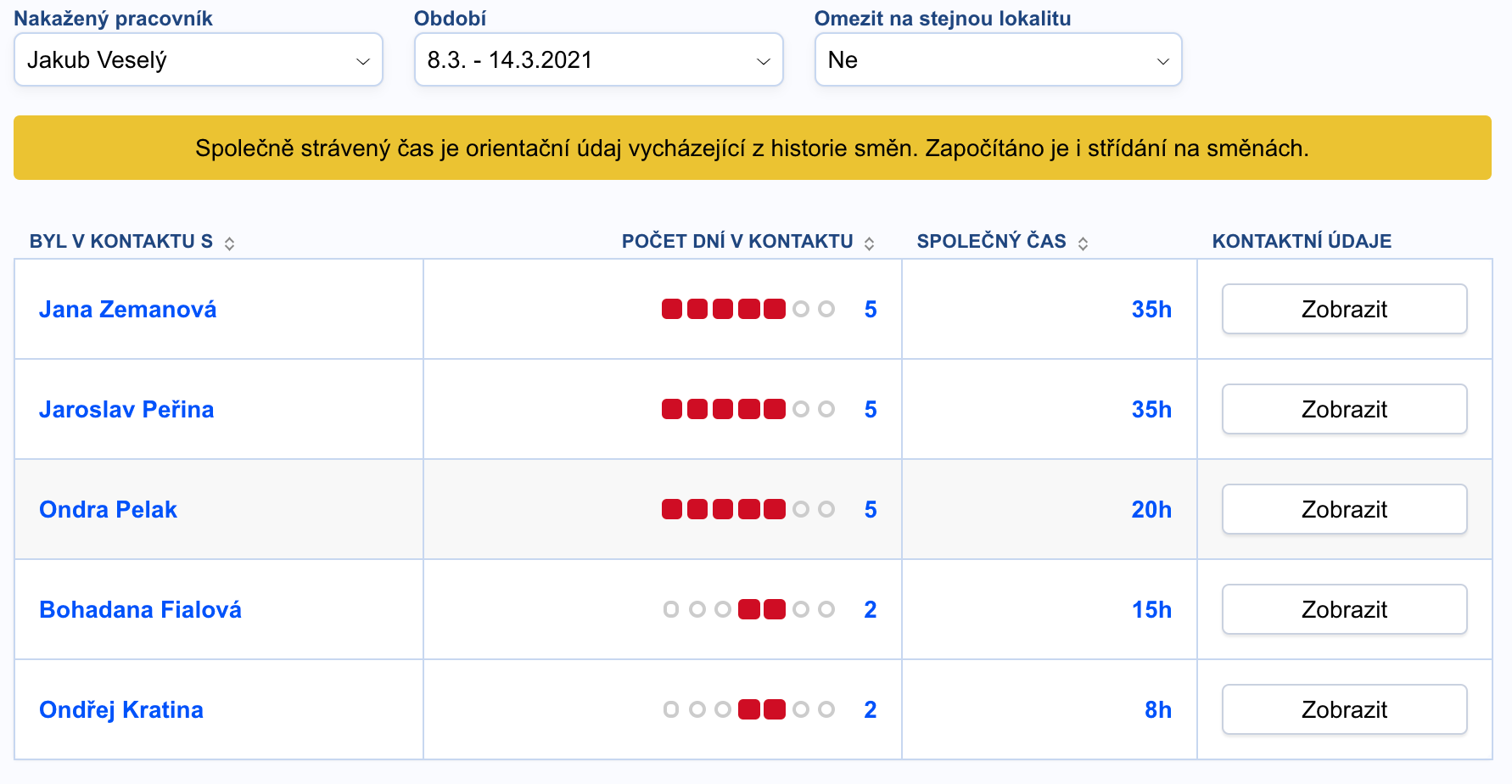Click last red day square for Jaroslav Peřina

774,409
